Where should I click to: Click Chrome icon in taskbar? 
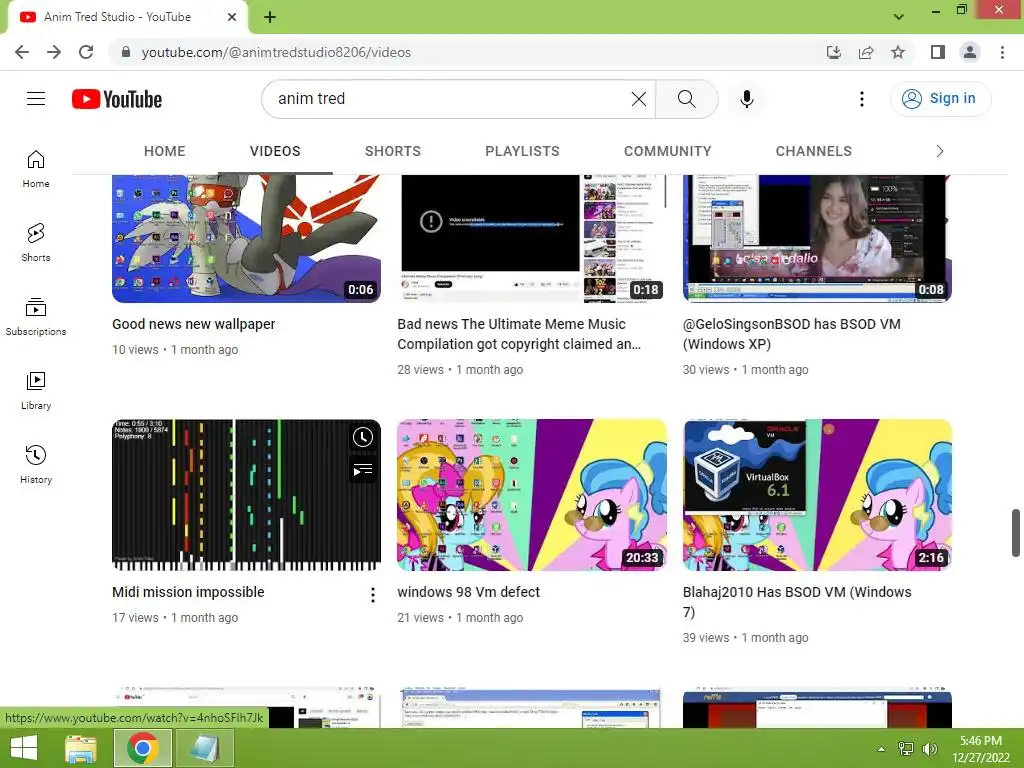pos(143,748)
